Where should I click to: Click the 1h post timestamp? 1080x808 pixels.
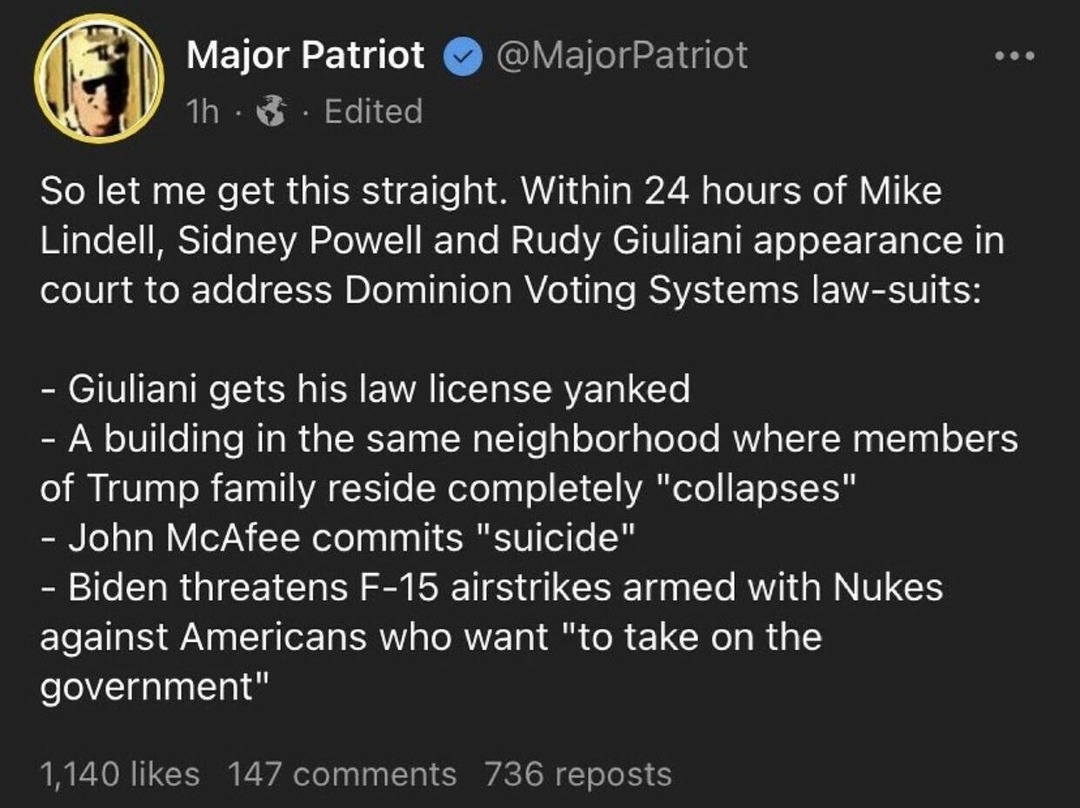[x=203, y=111]
